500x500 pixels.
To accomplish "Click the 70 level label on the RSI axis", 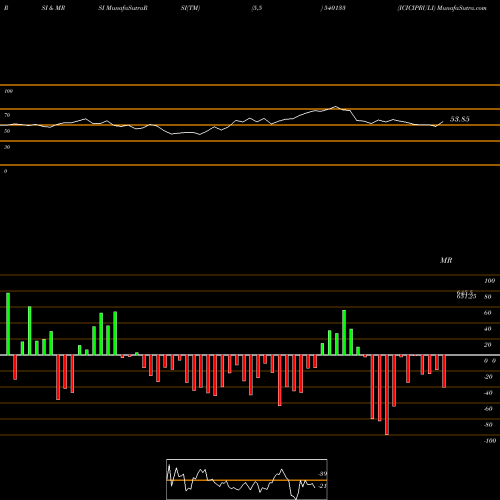I will click(7, 115).
